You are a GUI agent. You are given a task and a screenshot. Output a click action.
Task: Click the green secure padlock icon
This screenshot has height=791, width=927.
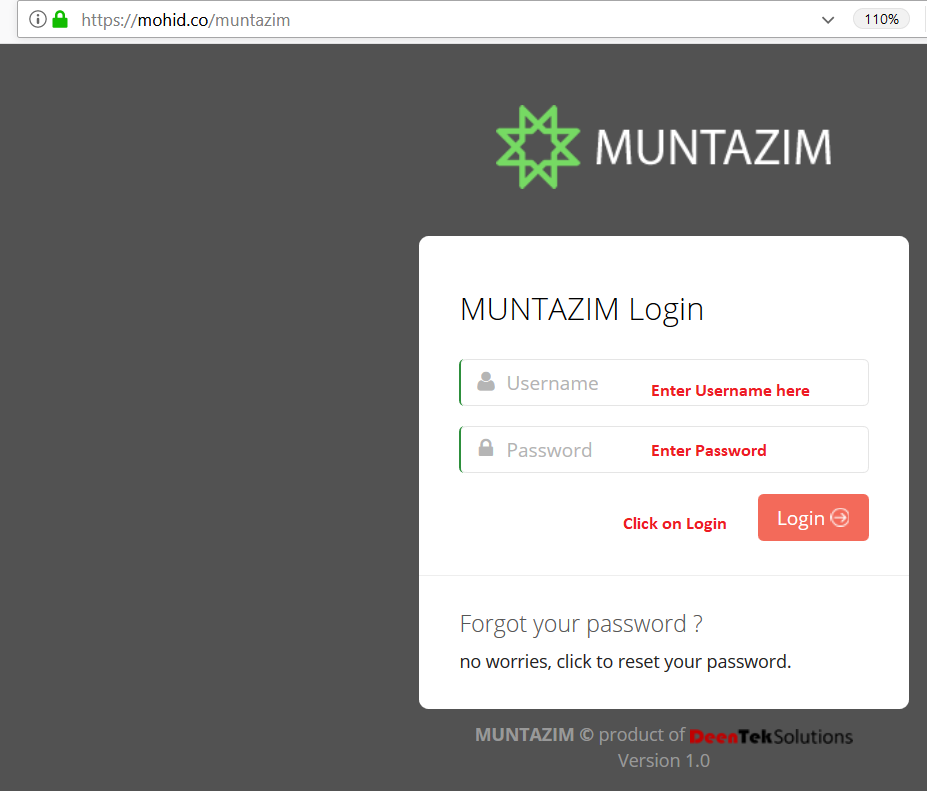point(60,20)
